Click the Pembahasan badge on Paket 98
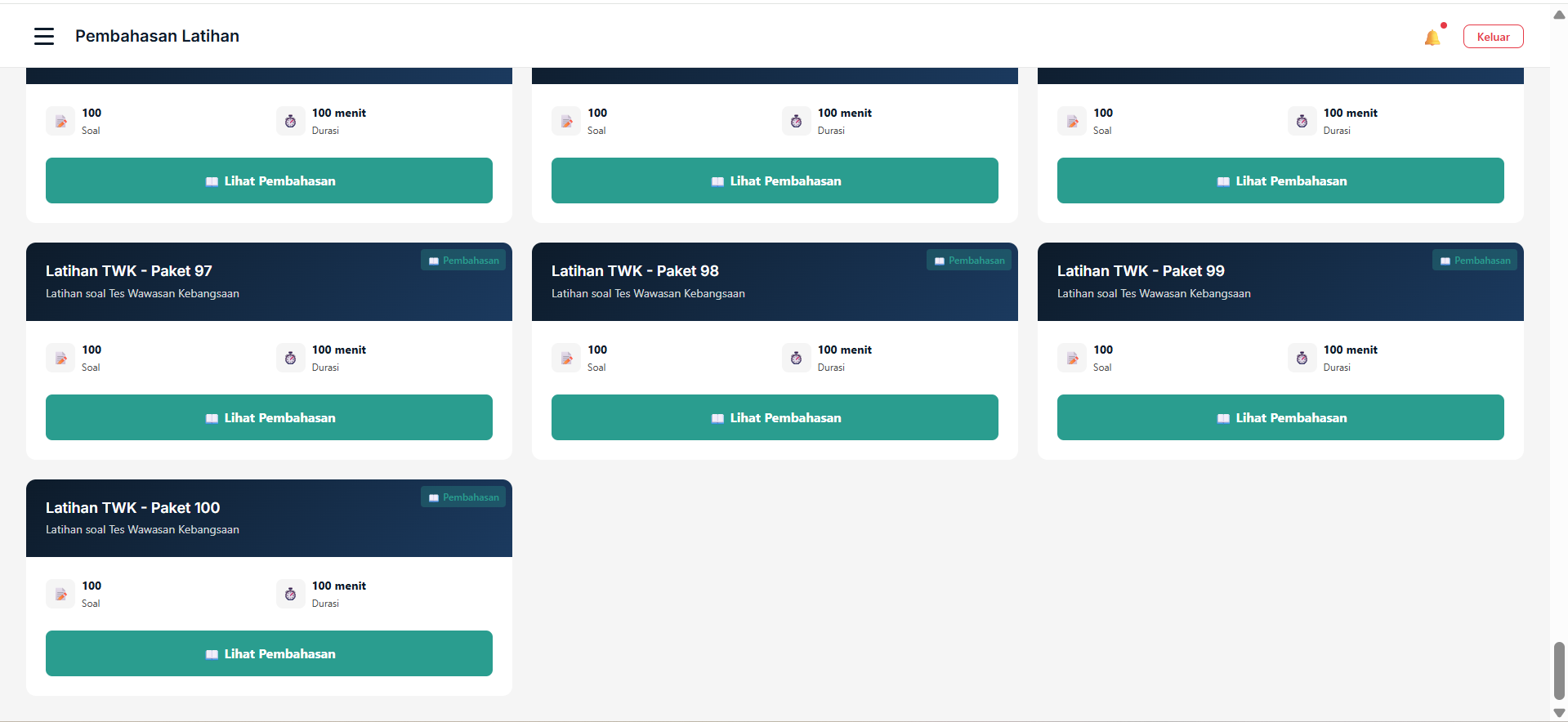 tap(969, 261)
